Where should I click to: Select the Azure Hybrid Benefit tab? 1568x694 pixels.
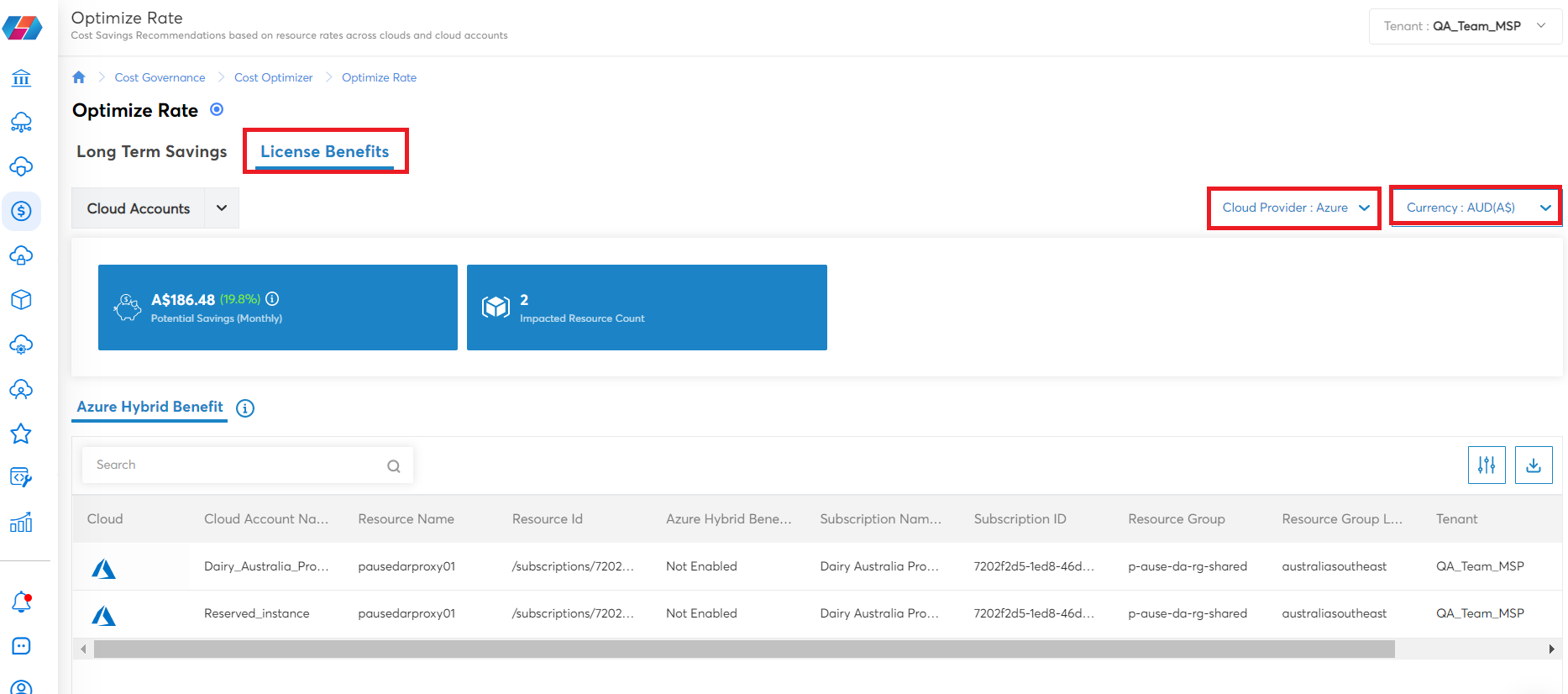pos(149,407)
